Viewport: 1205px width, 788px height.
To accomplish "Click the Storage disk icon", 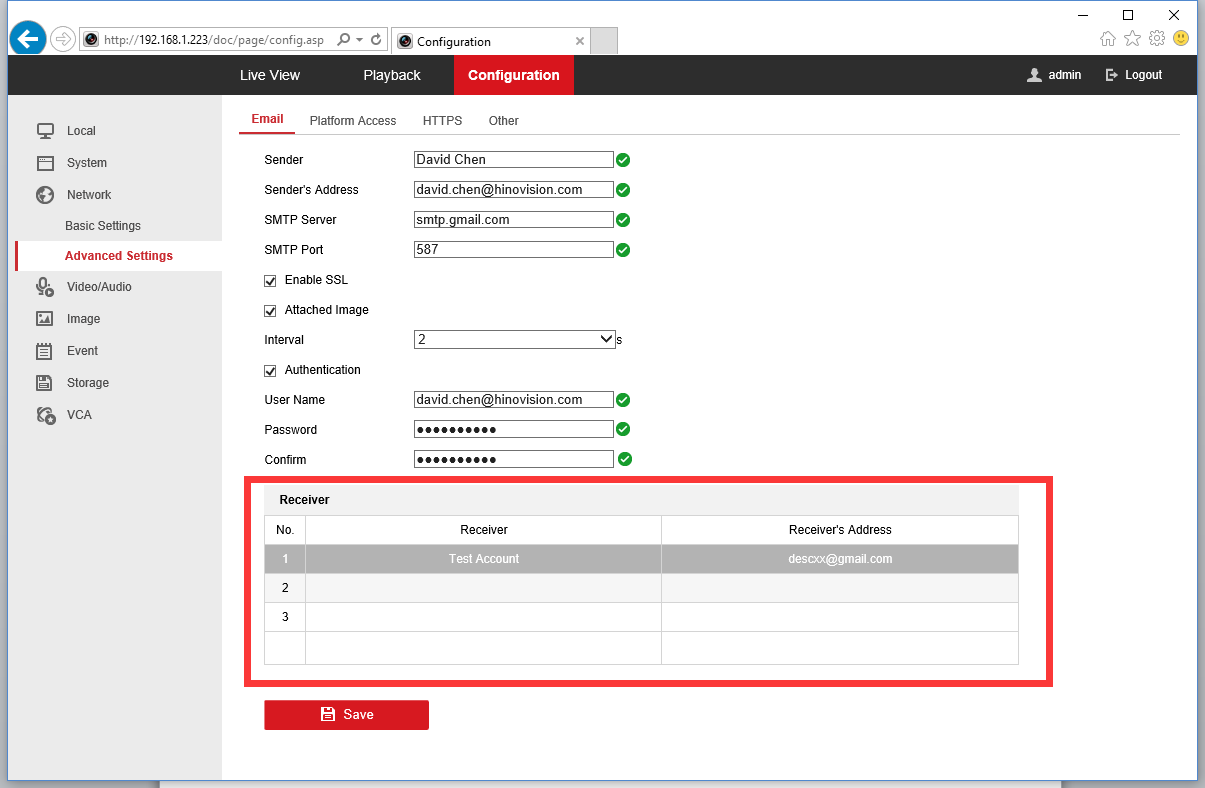I will pyautogui.click(x=45, y=383).
